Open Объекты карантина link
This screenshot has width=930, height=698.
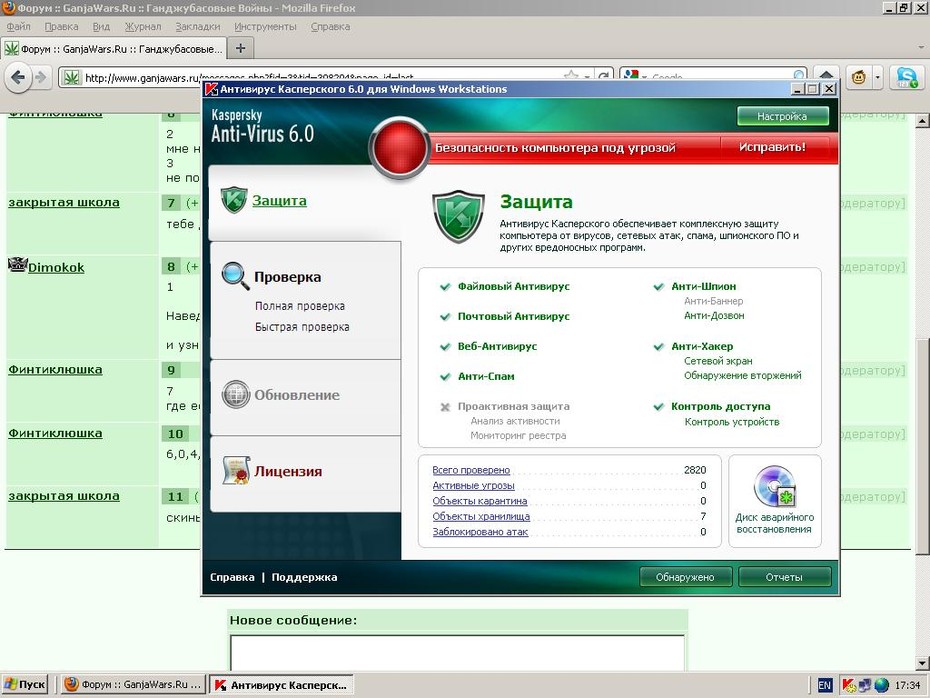pos(480,501)
